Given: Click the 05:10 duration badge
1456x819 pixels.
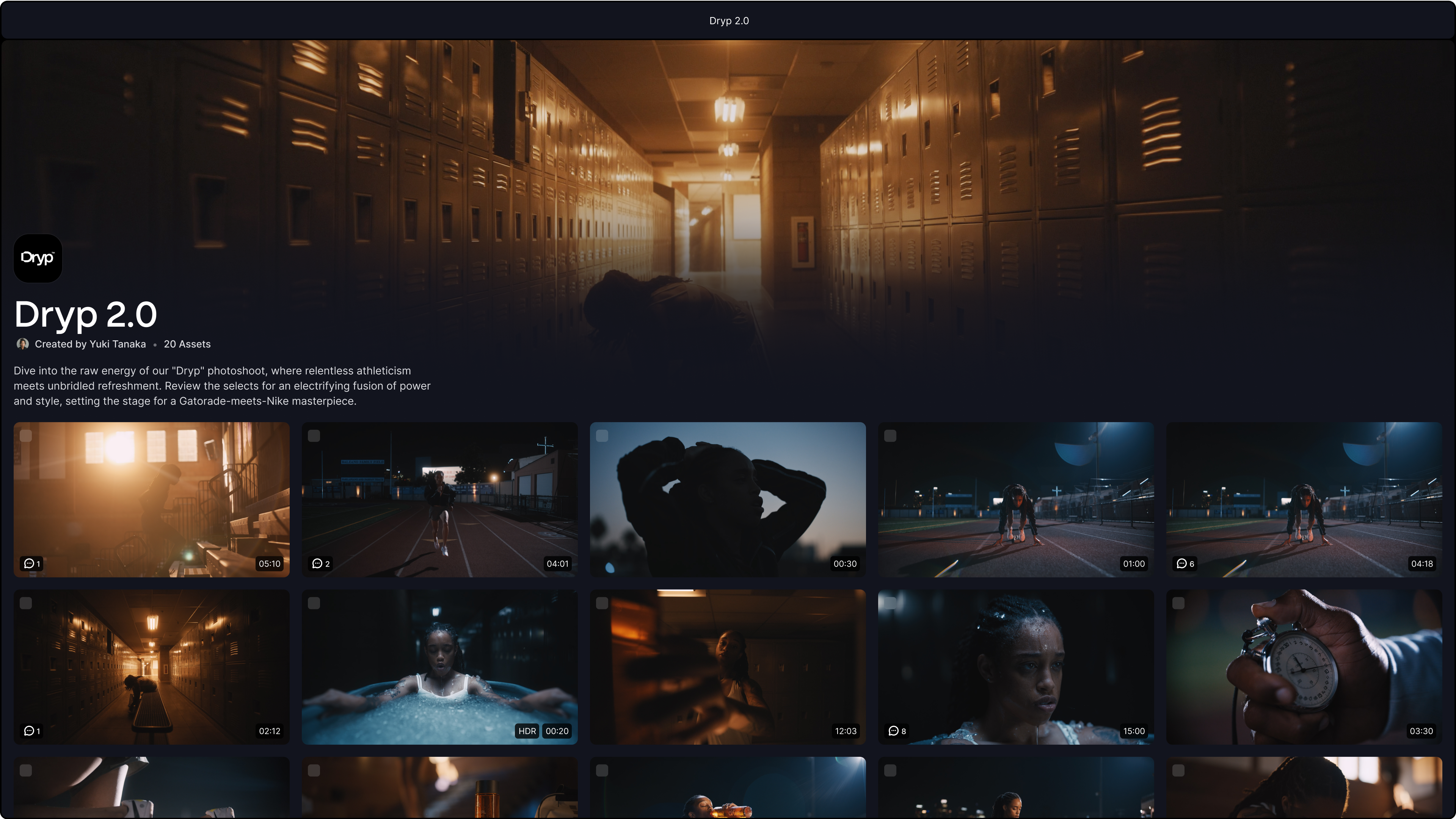Looking at the screenshot, I should coord(270,564).
